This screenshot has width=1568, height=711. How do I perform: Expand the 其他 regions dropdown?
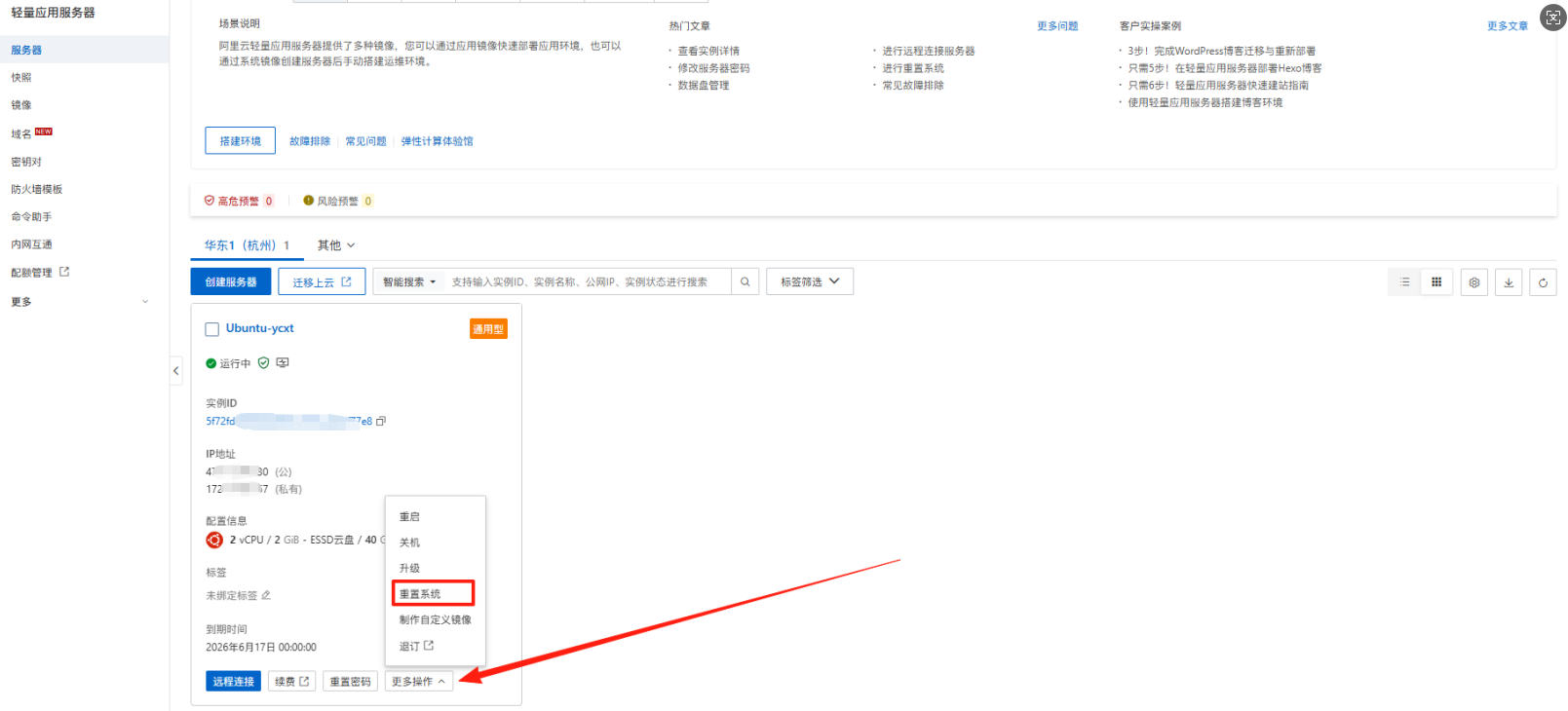(336, 245)
